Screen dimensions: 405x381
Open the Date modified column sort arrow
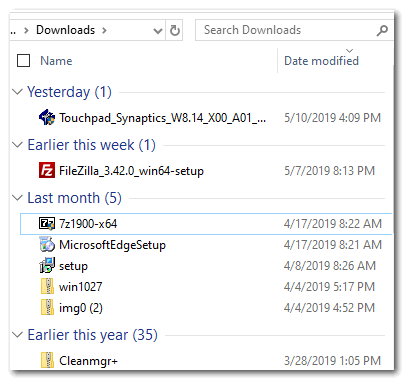click(x=349, y=51)
